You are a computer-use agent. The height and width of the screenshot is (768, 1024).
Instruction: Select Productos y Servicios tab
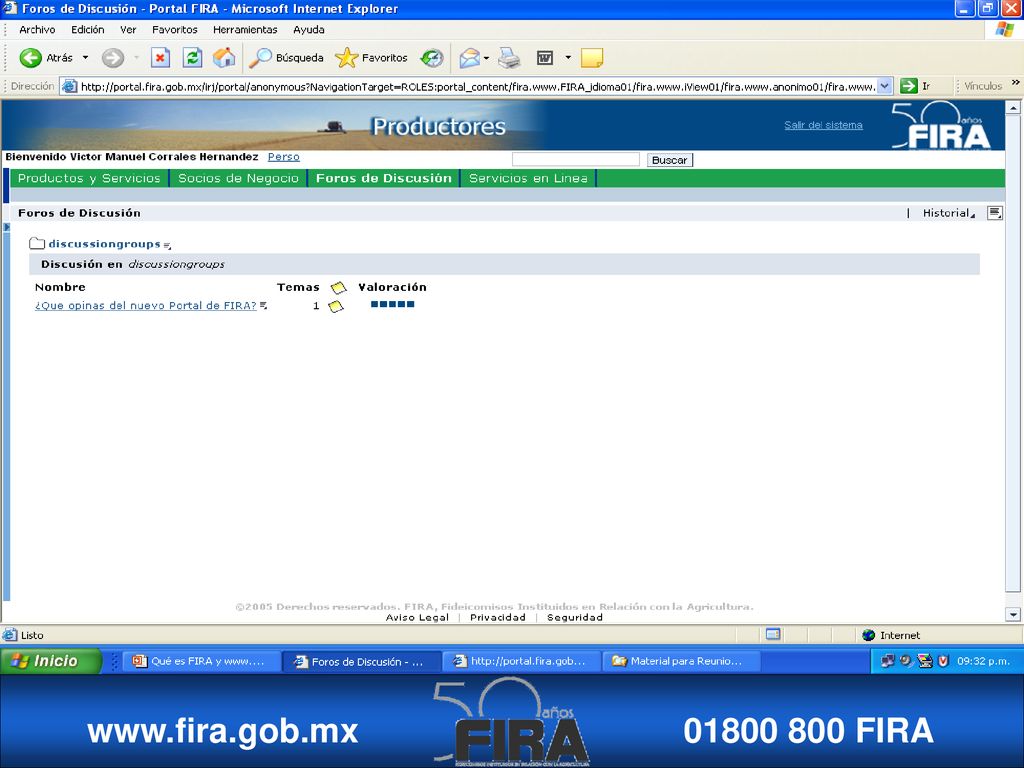(89, 178)
